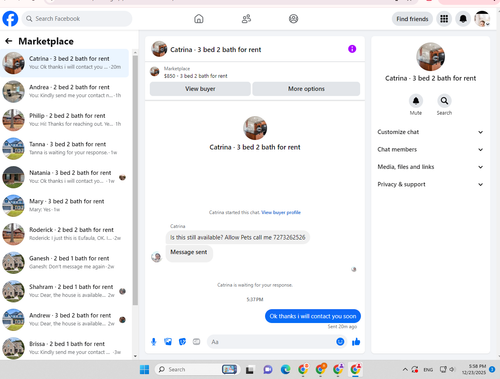Screen dimensions: 500x379
Task: Expand Privacy & support section
Action: coord(430,184)
